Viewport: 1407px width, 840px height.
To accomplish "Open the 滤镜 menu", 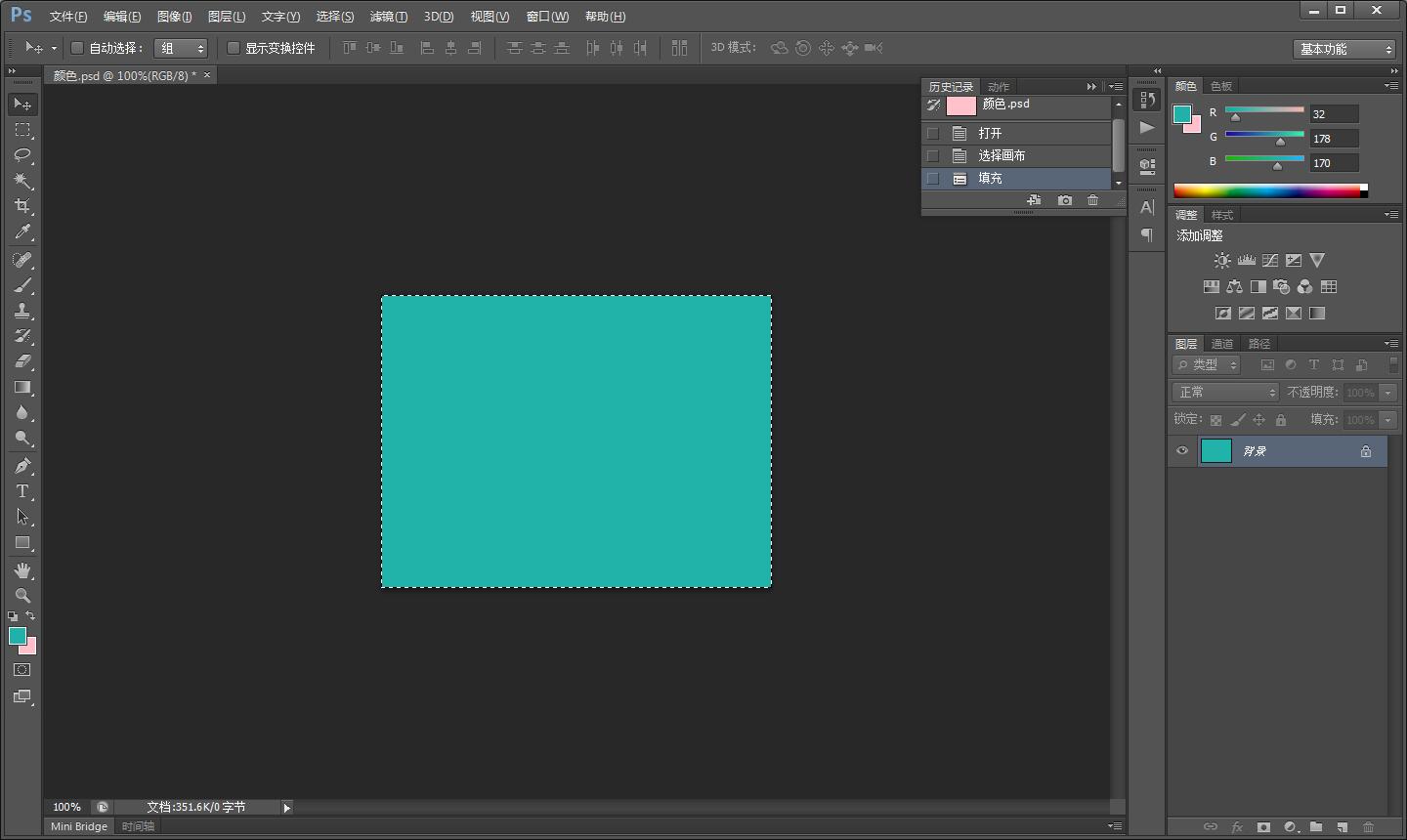I will [388, 17].
